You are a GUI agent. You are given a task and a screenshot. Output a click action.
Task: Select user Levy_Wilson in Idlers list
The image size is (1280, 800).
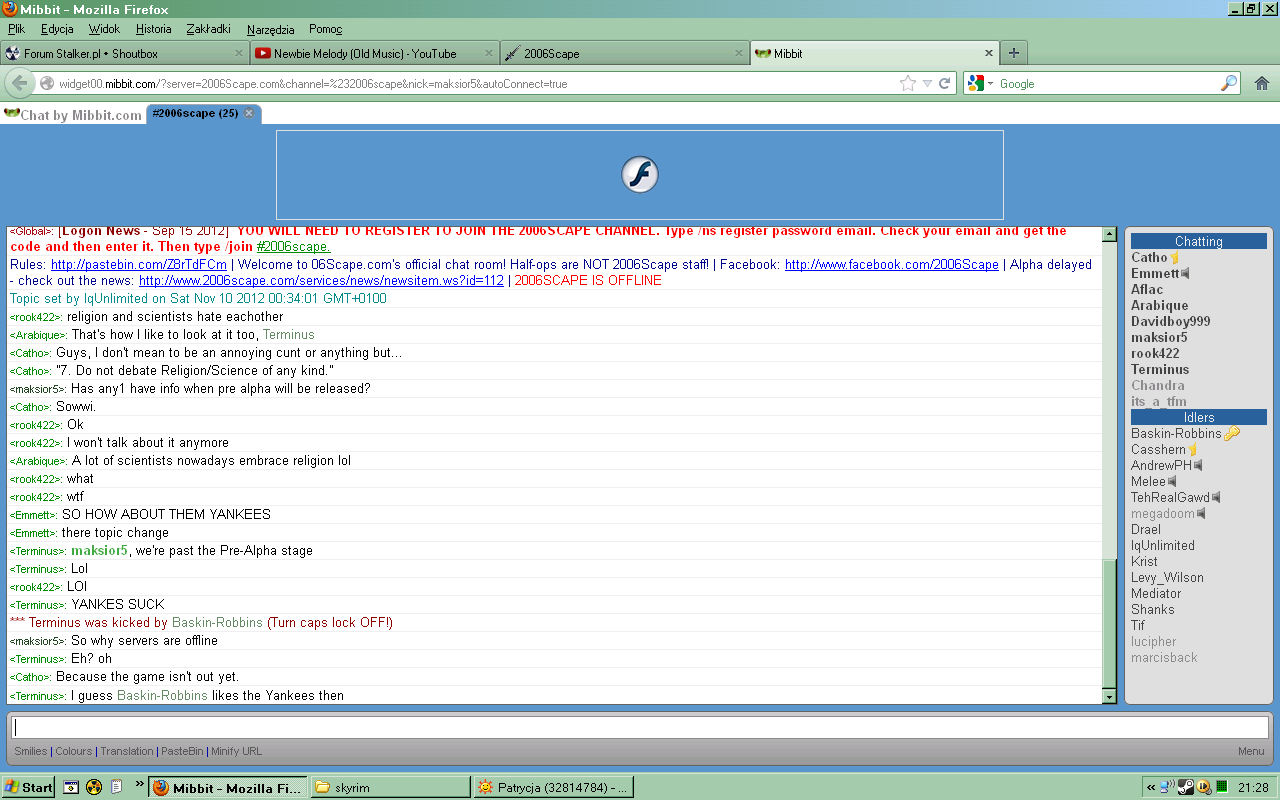(x=1167, y=577)
